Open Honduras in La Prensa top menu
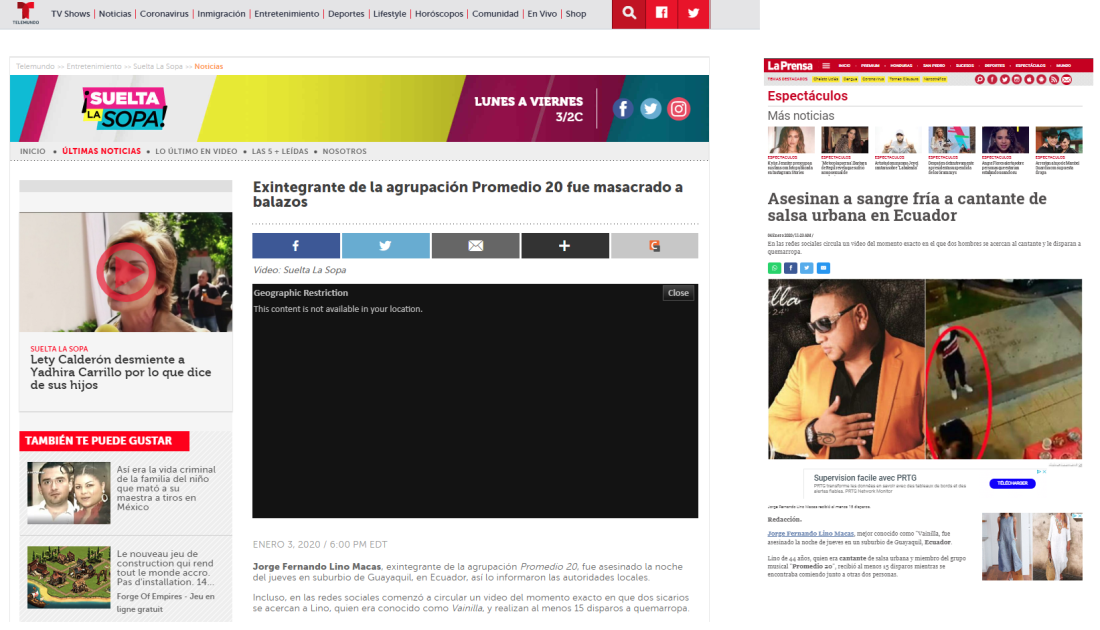The height and width of the screenshot is (630, 1100). 901,66
